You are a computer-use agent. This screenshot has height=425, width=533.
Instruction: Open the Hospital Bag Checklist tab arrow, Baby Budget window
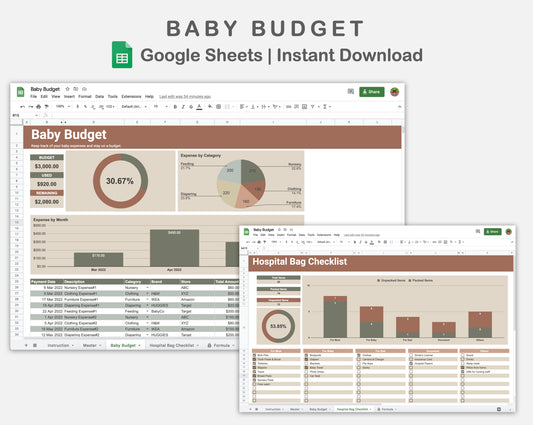pos(197,345)
